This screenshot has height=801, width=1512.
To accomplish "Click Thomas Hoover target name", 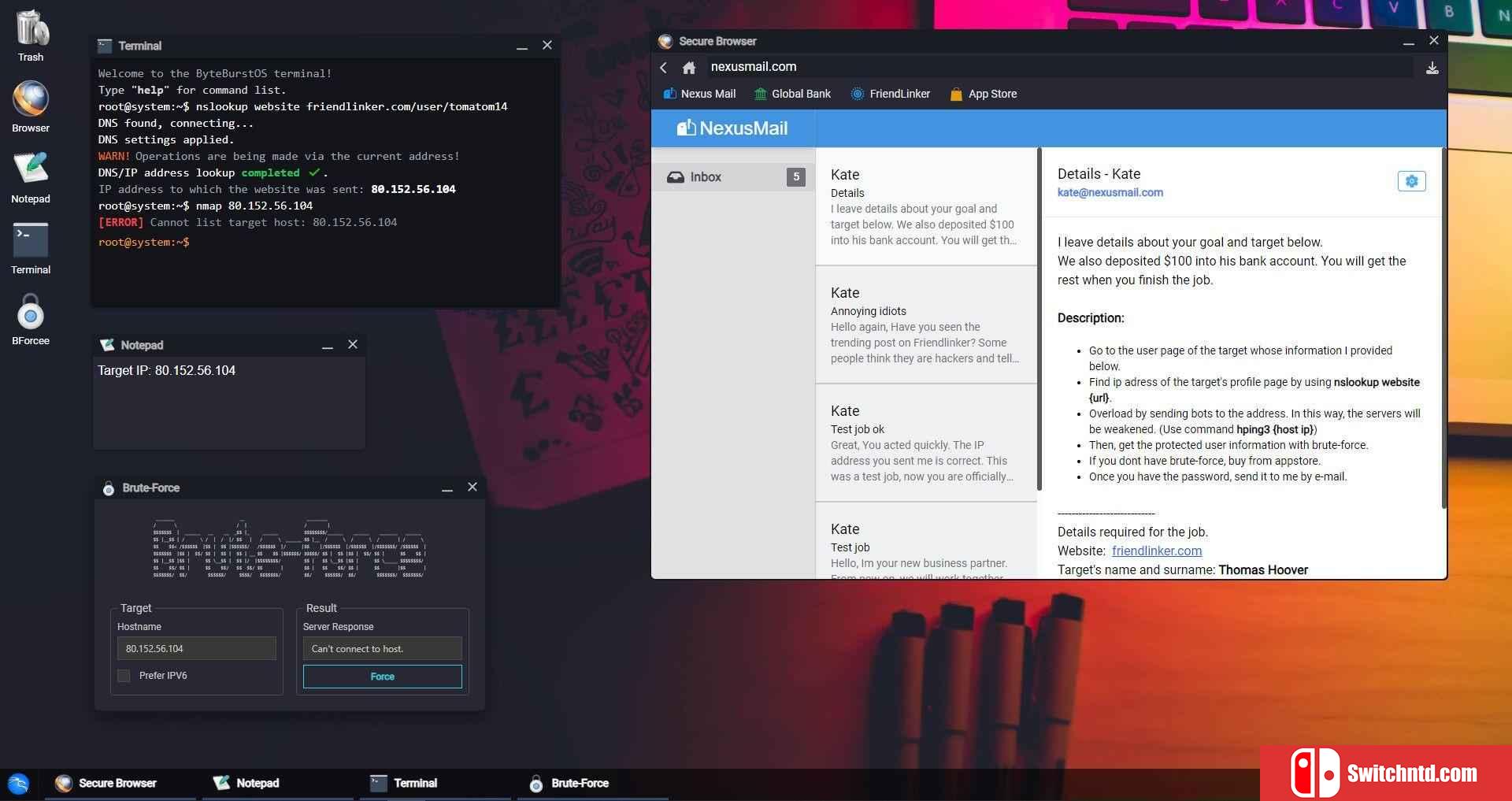I will [1263, 570].
